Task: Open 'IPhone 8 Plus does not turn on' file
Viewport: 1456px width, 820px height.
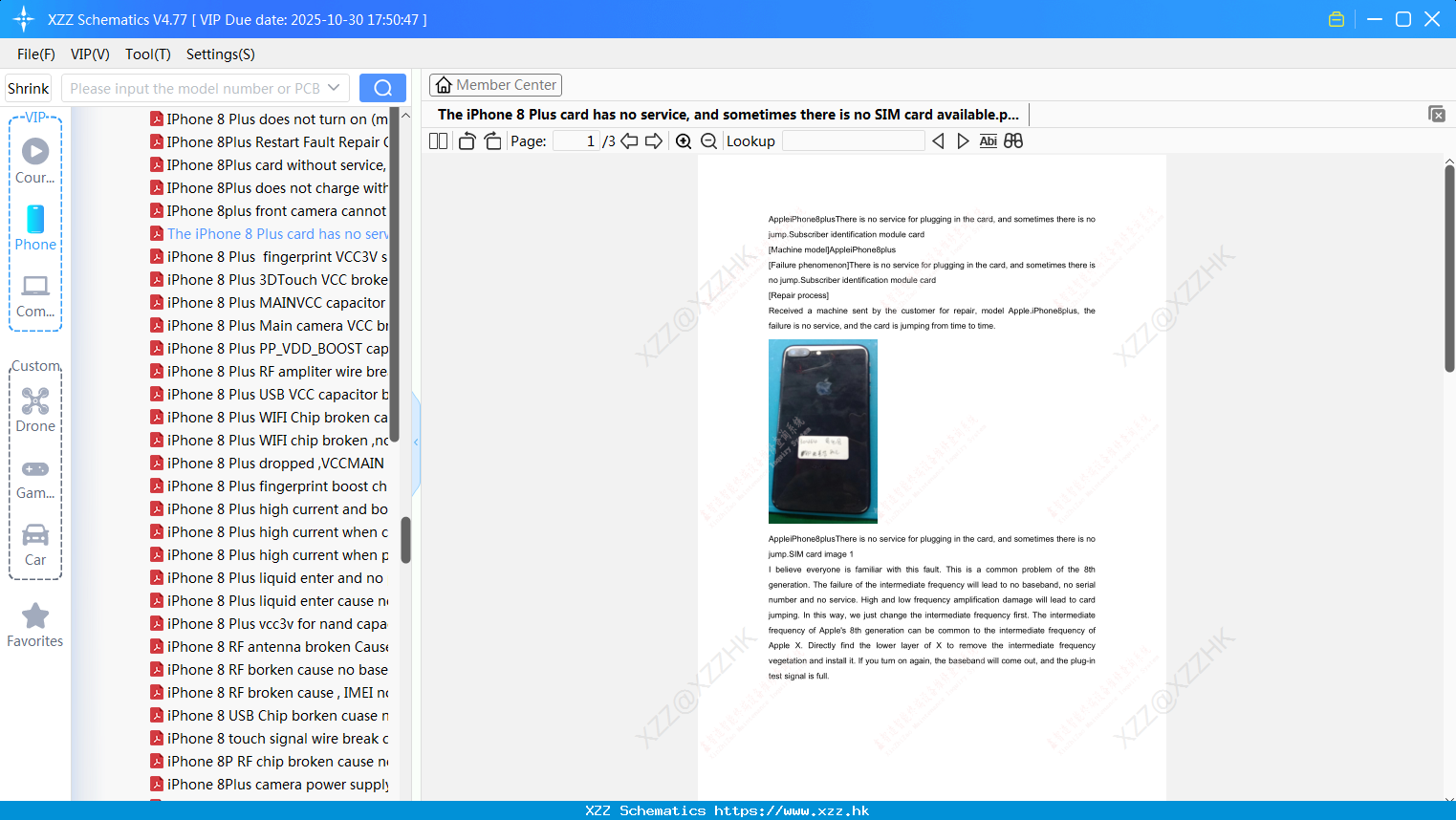Action: point(270,119)
